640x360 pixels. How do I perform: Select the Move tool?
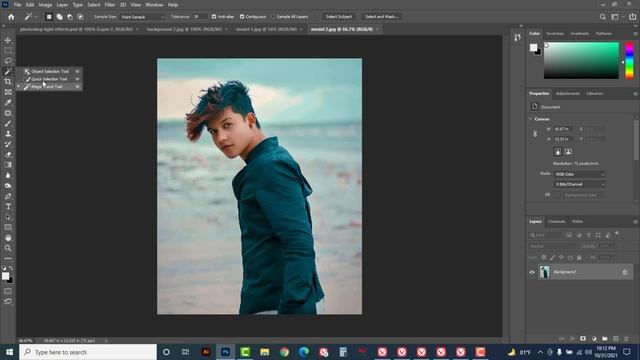click(x=8, y=40)
